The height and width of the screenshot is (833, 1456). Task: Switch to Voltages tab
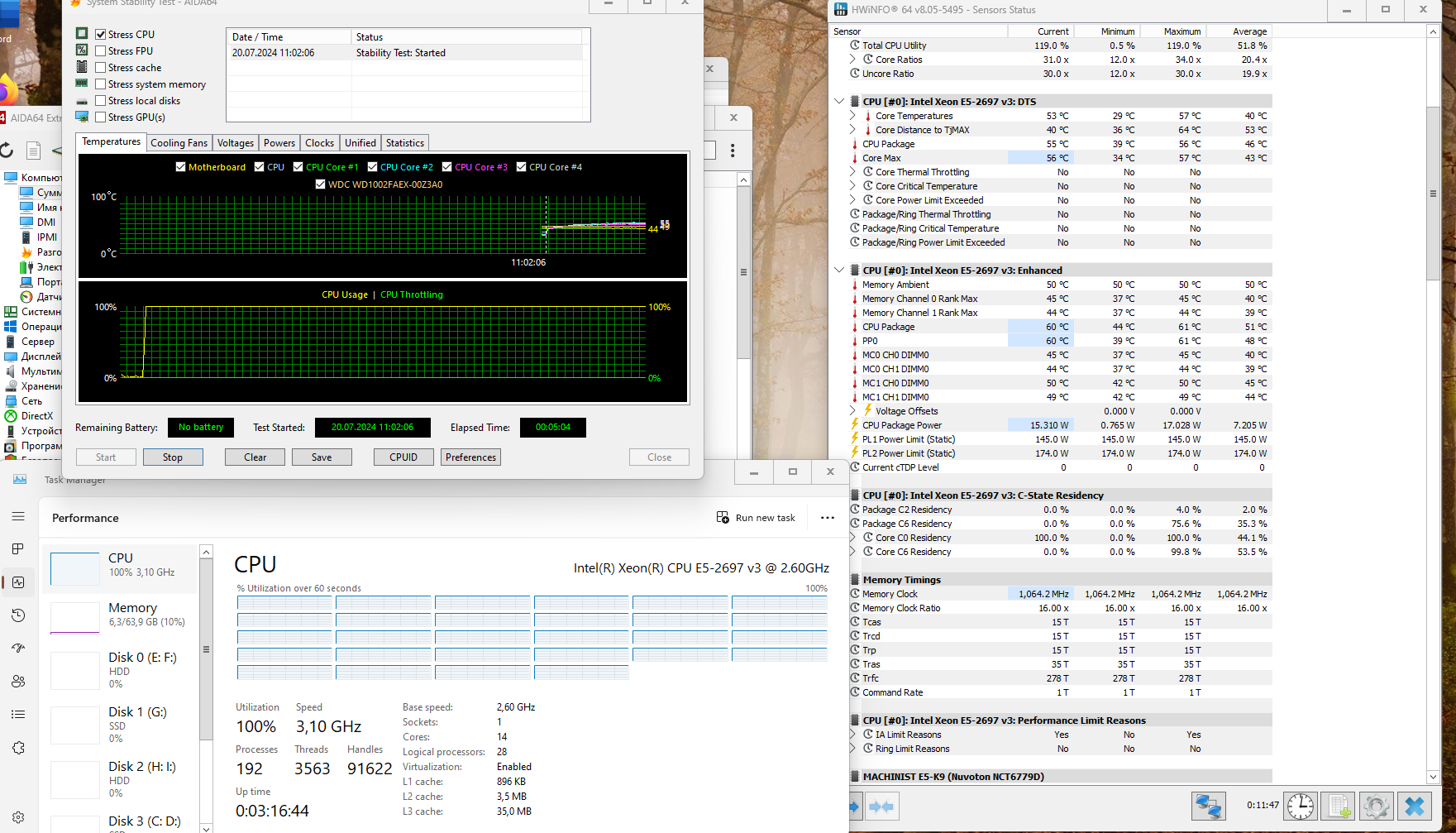(236, 143)
